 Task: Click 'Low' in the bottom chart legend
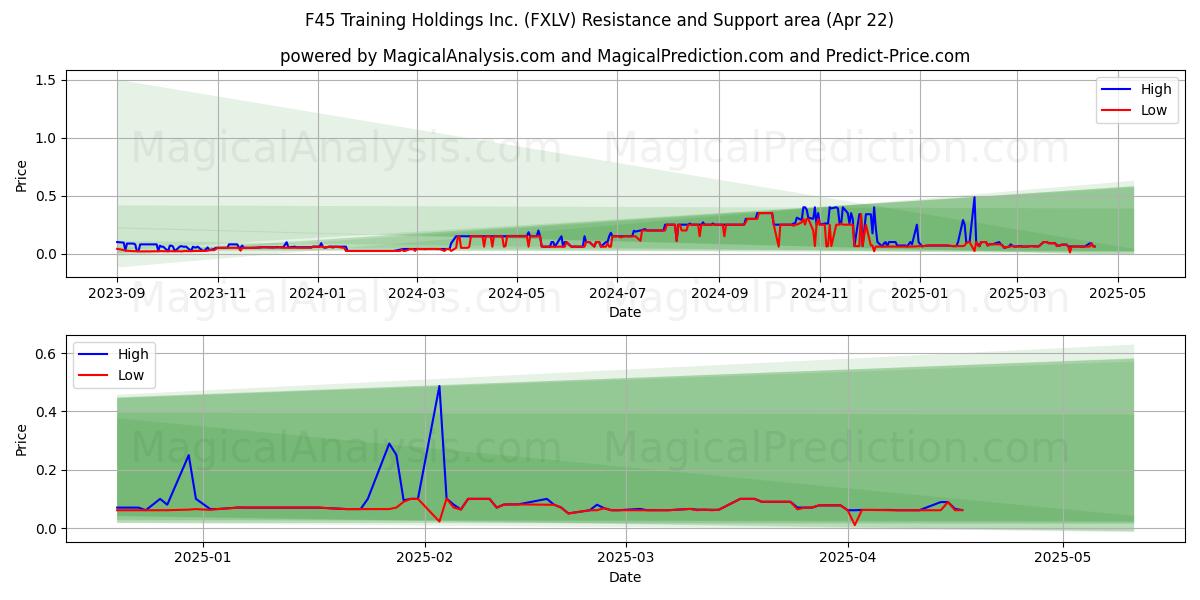click(131, 375)
